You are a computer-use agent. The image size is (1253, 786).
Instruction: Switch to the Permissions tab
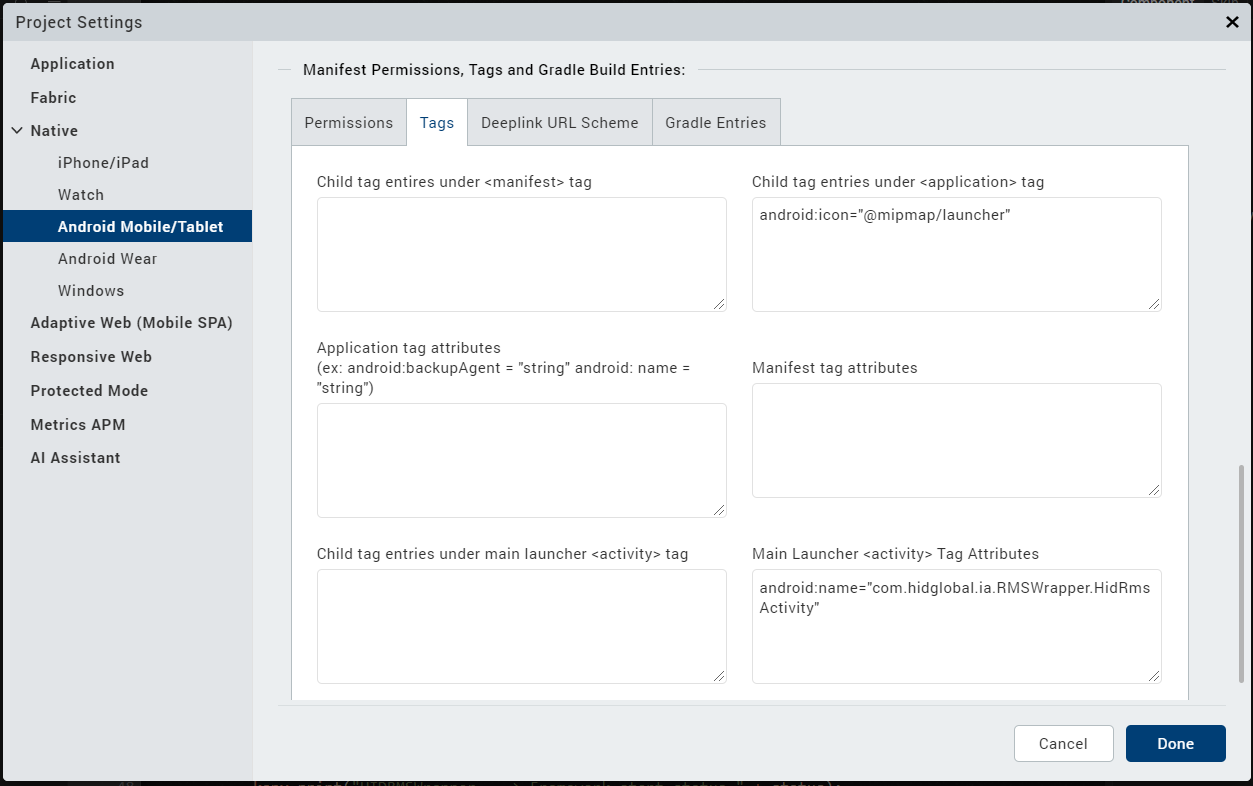pos(348,122)
